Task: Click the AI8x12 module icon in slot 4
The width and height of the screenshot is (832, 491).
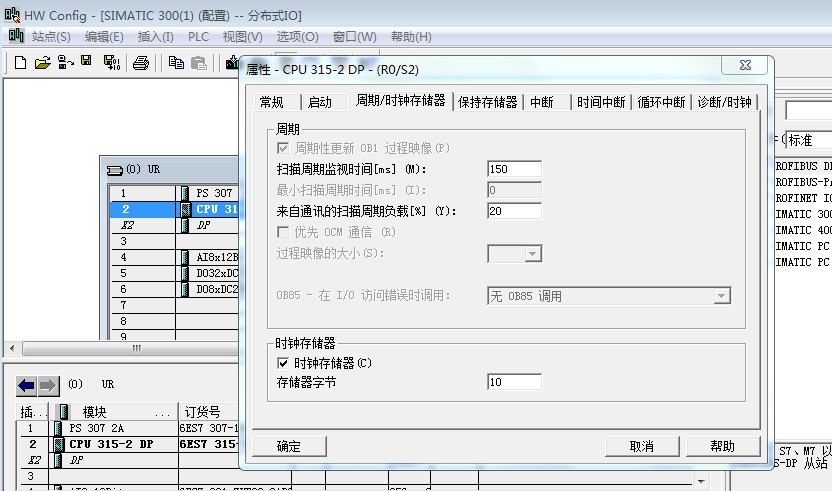Action: [x=185, y=257]
